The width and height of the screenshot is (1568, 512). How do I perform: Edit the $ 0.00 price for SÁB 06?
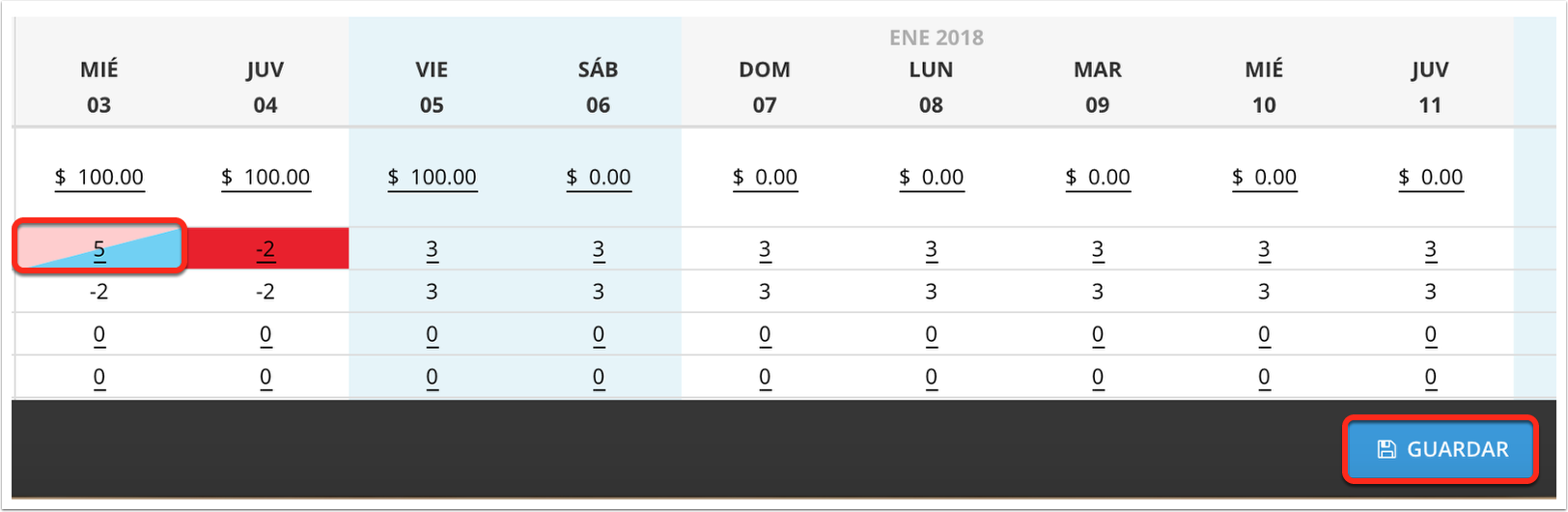tap(599, 178)
